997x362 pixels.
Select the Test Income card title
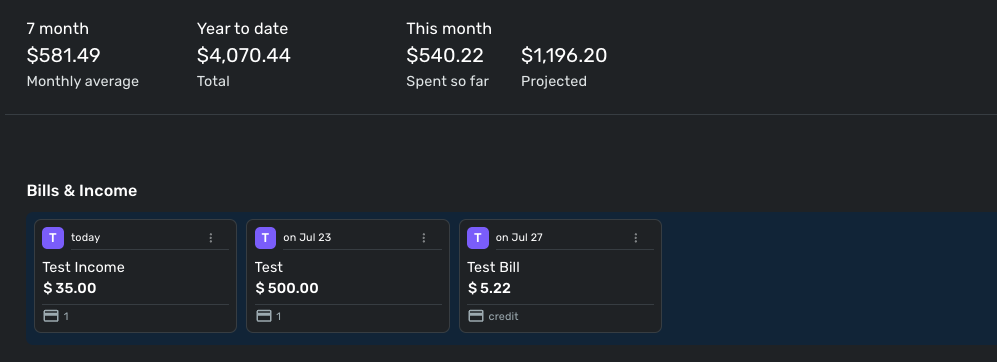(83, 267)
